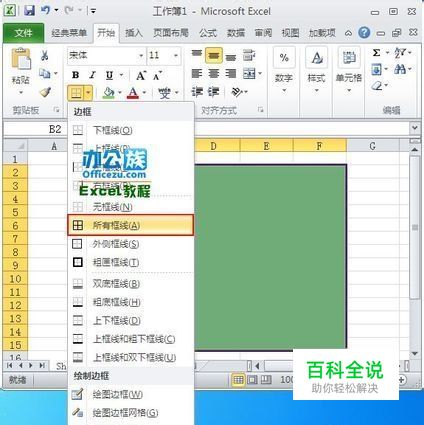Switch to 经典菜单 tab
Screen dimensions: 424x425
tap(69, 33)
